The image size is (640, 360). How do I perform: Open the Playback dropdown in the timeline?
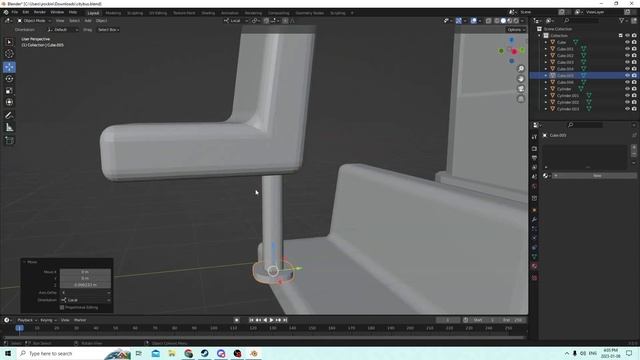tap(27, 320)
